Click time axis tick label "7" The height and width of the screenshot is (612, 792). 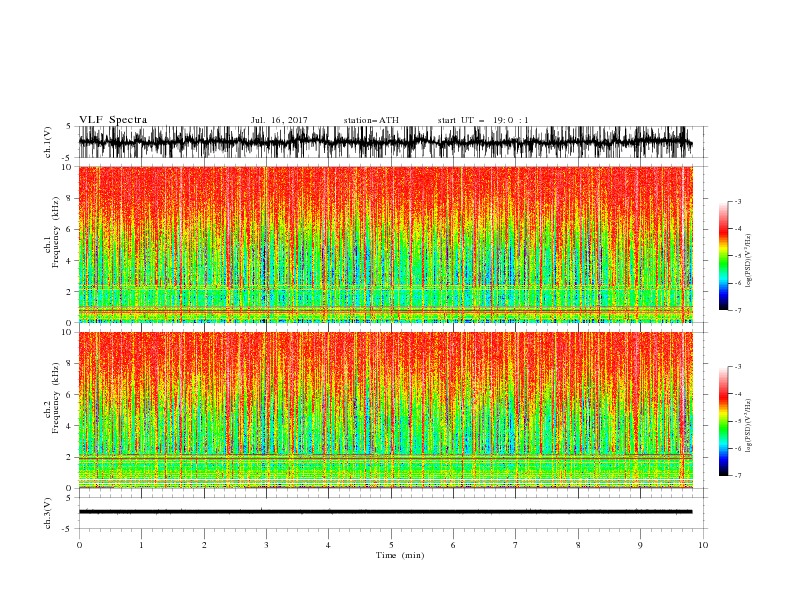click(516, 545)
